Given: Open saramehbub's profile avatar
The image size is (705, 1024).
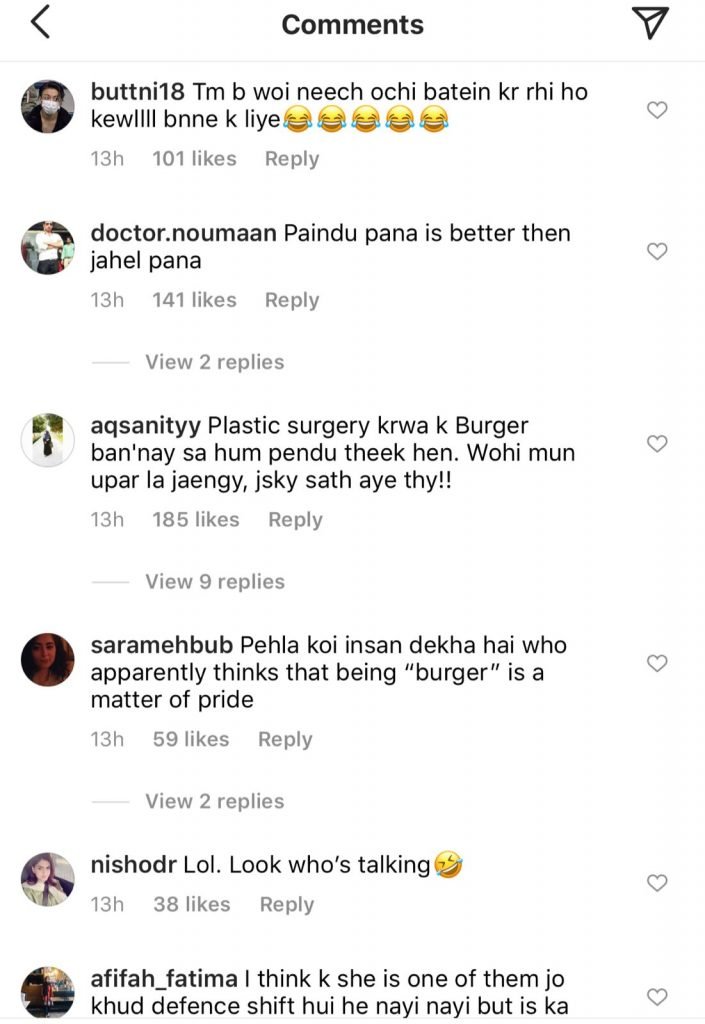Looking at the screenshot, I should 48,659.
